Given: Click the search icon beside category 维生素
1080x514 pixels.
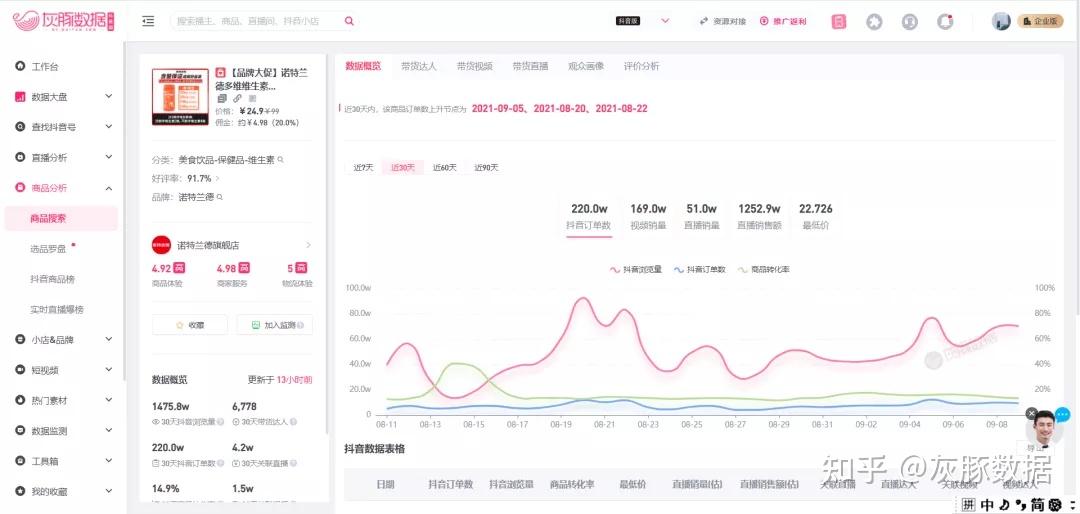Looking at the screenshot, I should 280,160.
